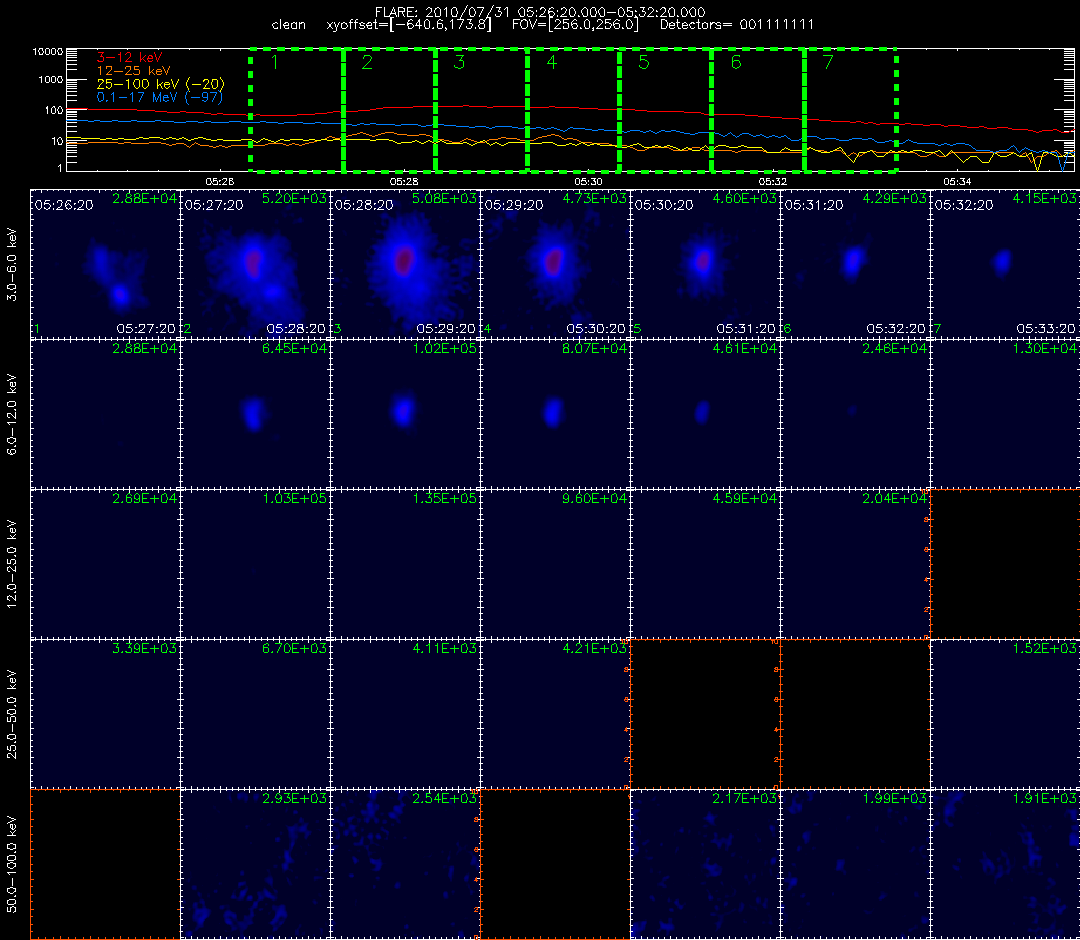The image size is (1080, 940).
Task: Select the 6.0-12.0 keV panel labeled 4.61E+04
Action: coord(706,415)
